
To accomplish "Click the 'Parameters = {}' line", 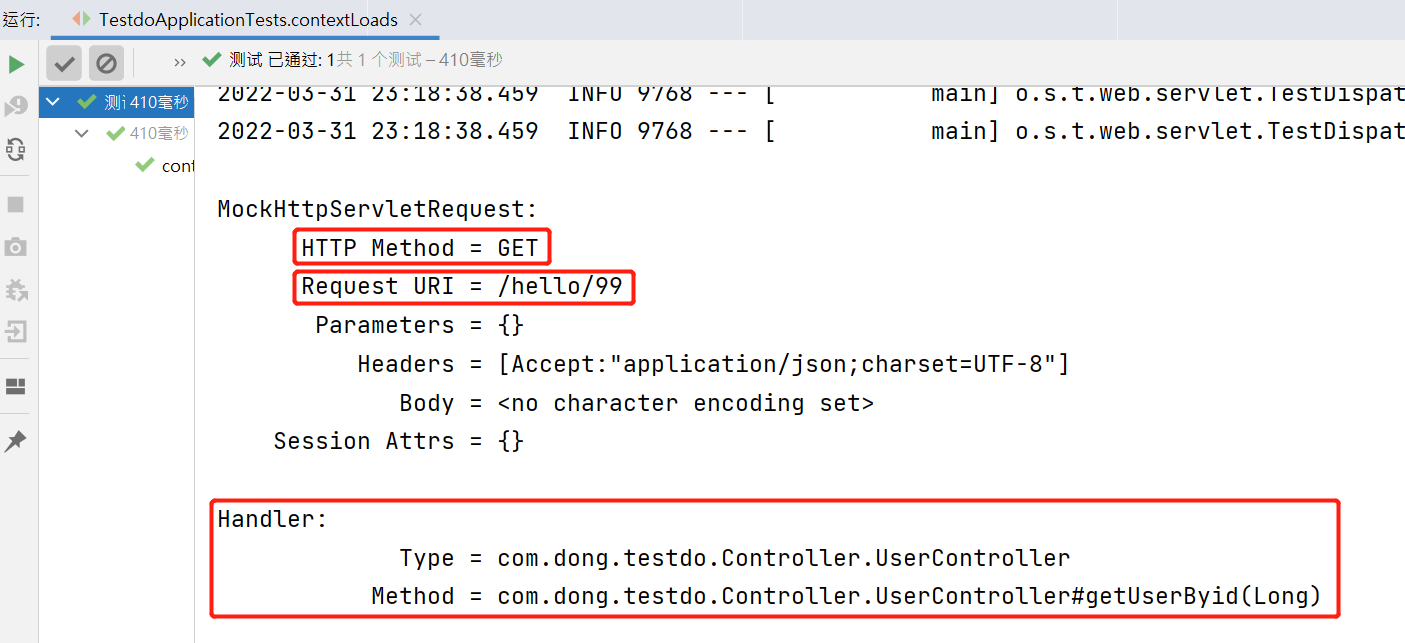I will point(420,326).
